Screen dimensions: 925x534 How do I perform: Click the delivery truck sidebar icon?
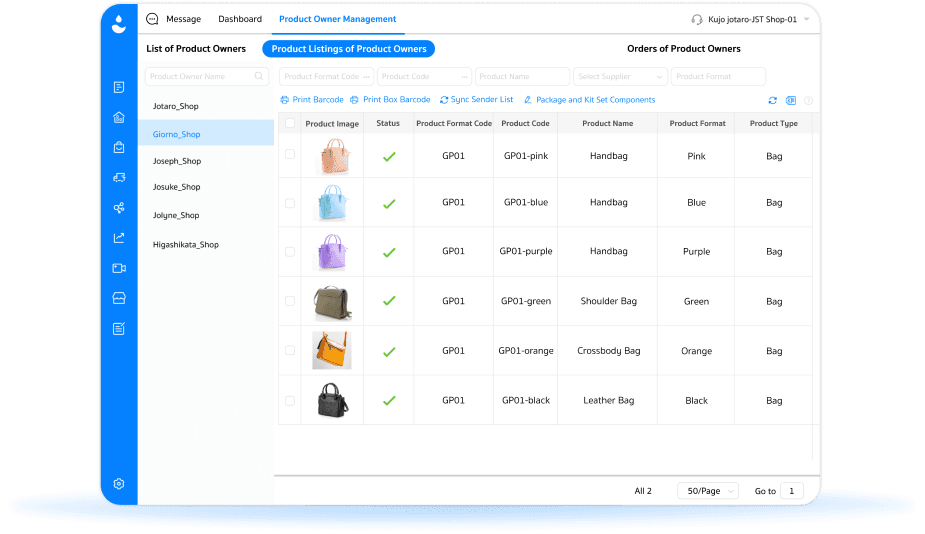119,177
